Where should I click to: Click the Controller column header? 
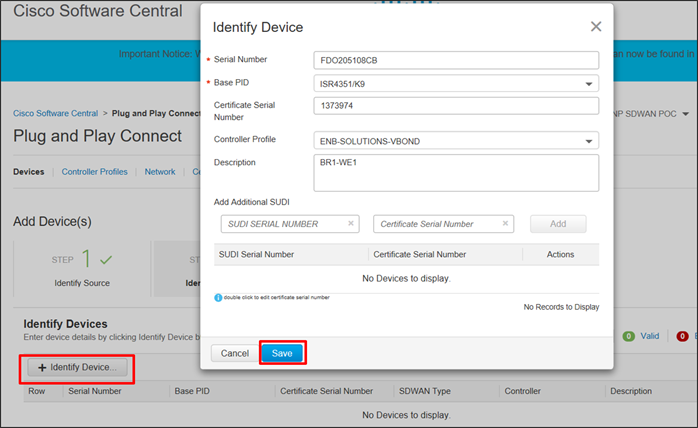coord(522,391)
